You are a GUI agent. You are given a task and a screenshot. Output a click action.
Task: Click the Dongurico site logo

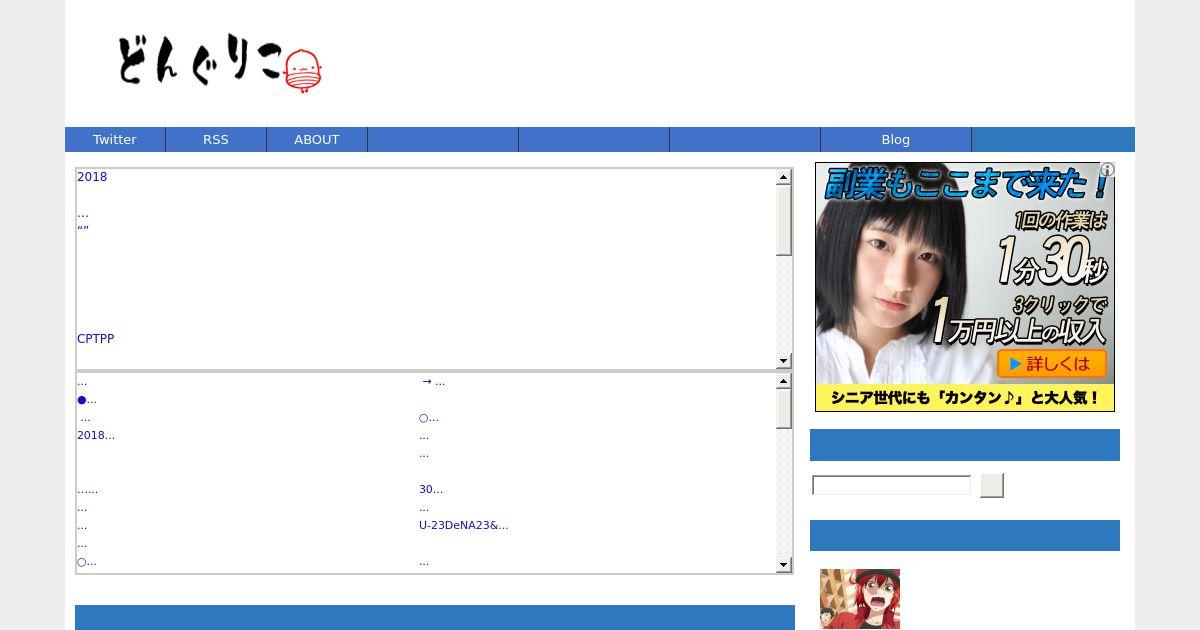click(x=219, y=64)
